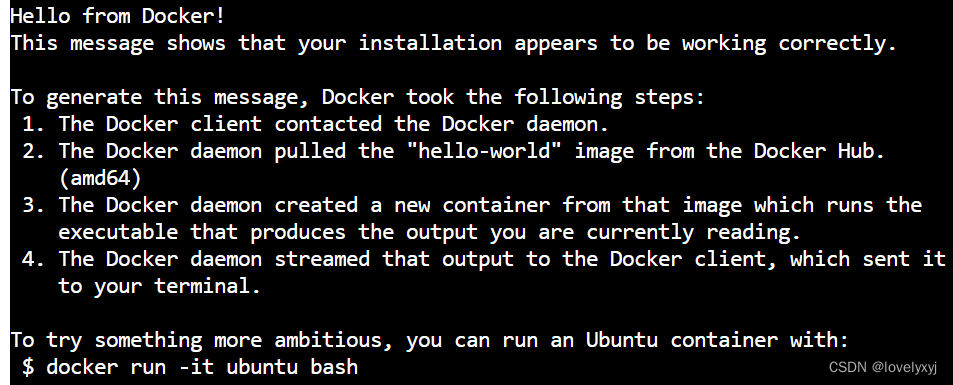Click the dollar sign shell prompt
Viewport: 953px width, 385px height.
click(28, 367)
